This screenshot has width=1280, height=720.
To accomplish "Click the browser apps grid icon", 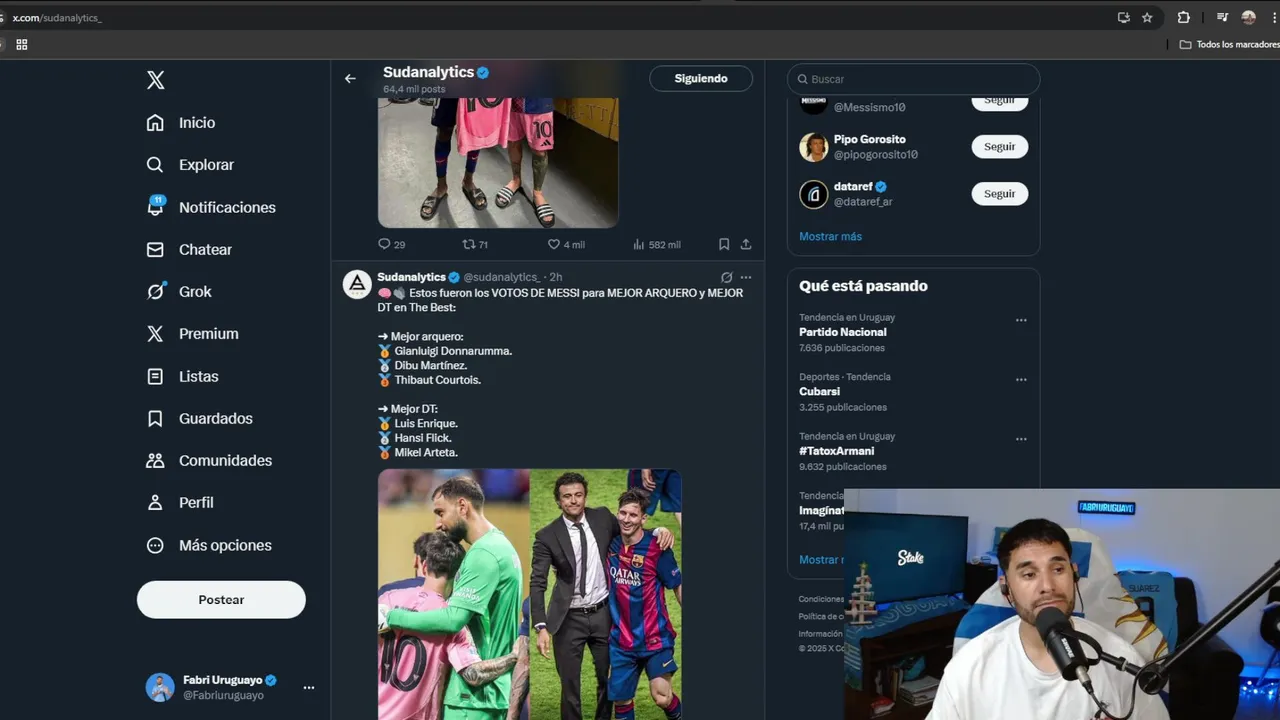I will pos(22,44).
